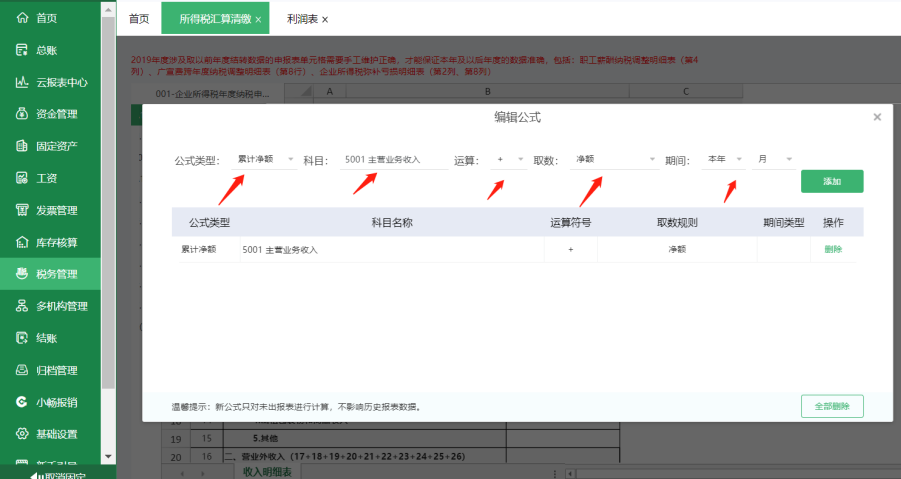Expand the 公式类型 dropdown showing 累计净额

[x=264, y=159]
